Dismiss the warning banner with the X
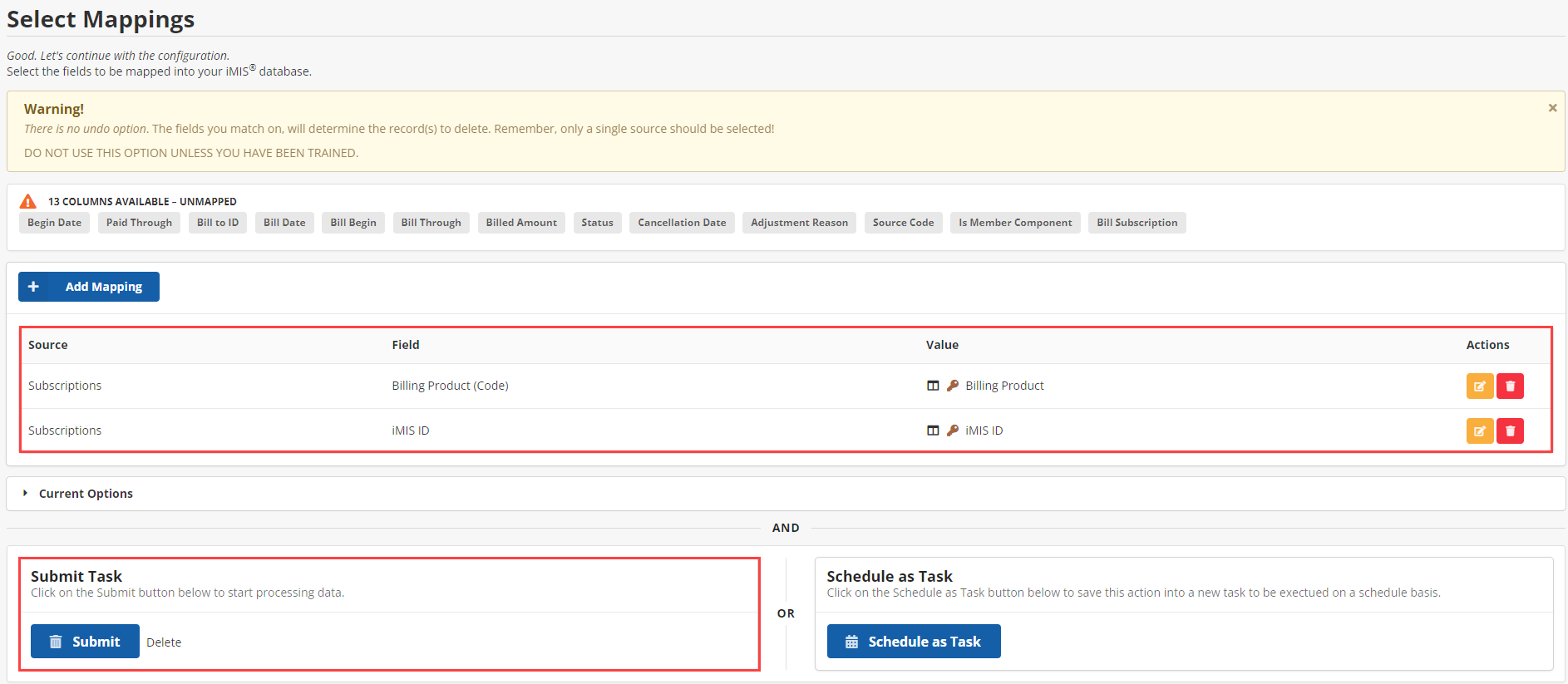The image size is (1568, 684). coord(1552,108)
